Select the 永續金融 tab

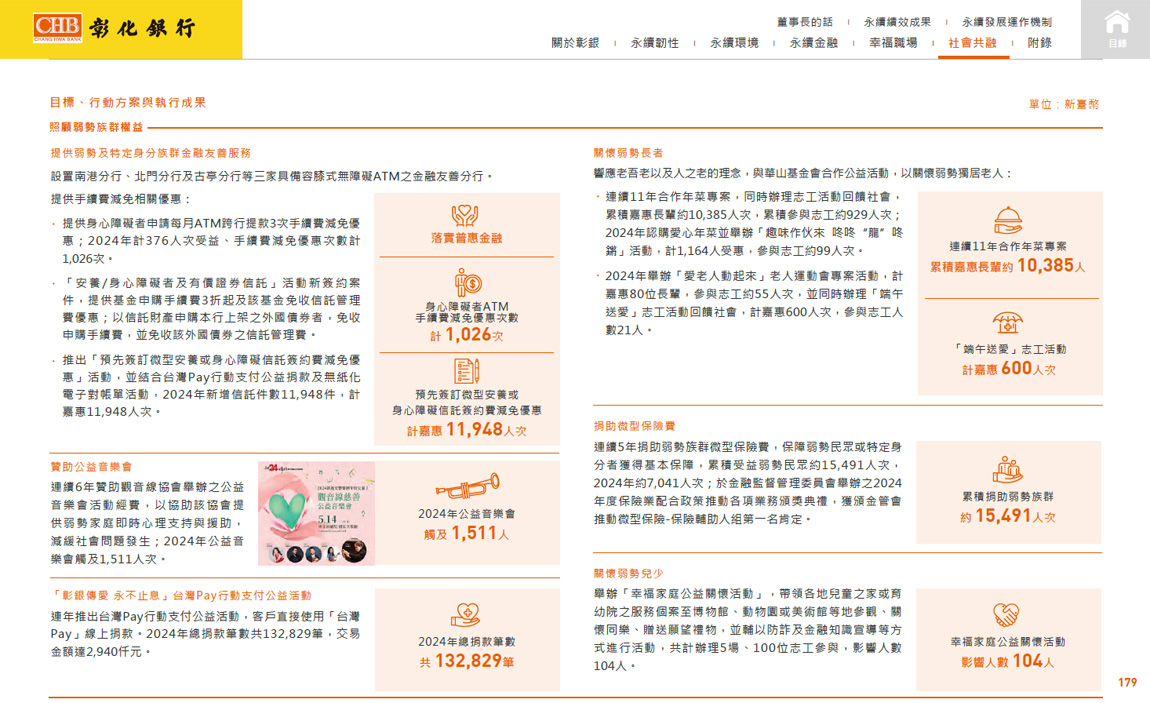(x=813, y=43)
